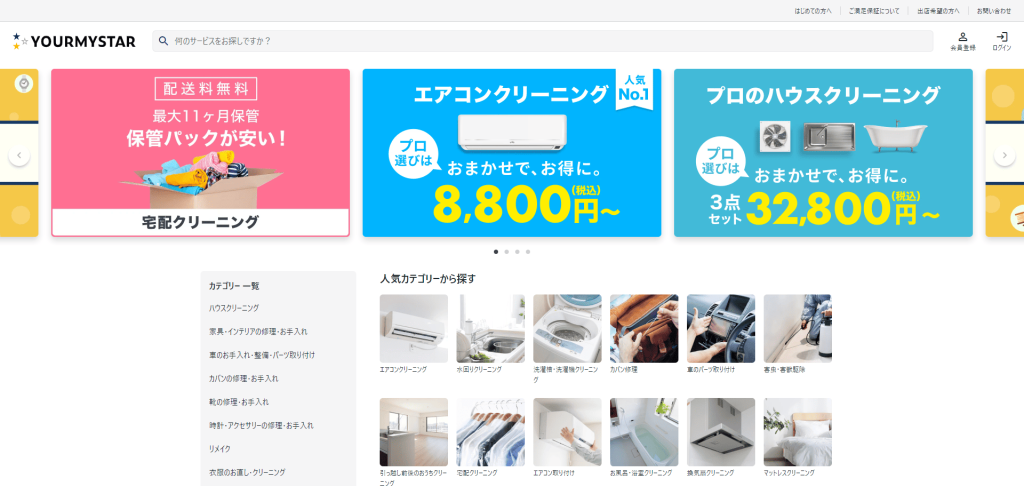Viewport: 1024px width, 486px height.
Task: Open ご満足保証について link
Action: pyautogui.click(x=874, y=11)
